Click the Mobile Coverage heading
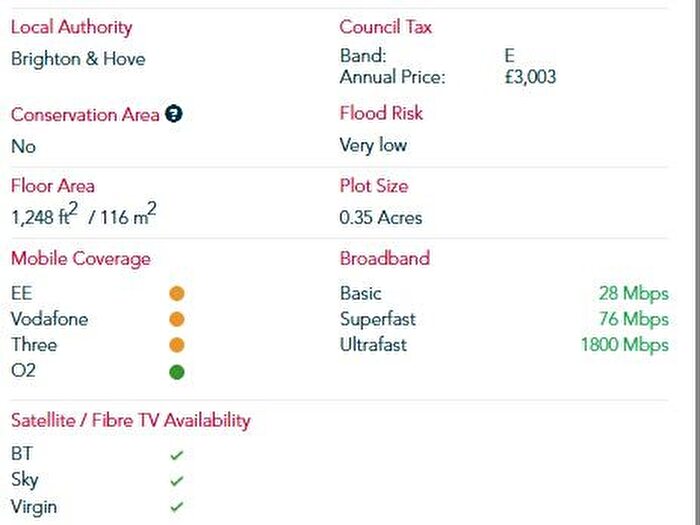700x525 pixels. (x=81, y=259)
